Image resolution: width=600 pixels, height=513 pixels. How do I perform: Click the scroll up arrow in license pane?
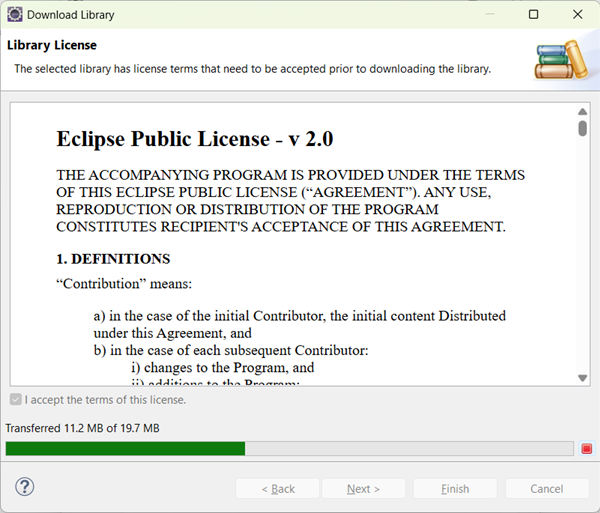[x=582, y=112]
